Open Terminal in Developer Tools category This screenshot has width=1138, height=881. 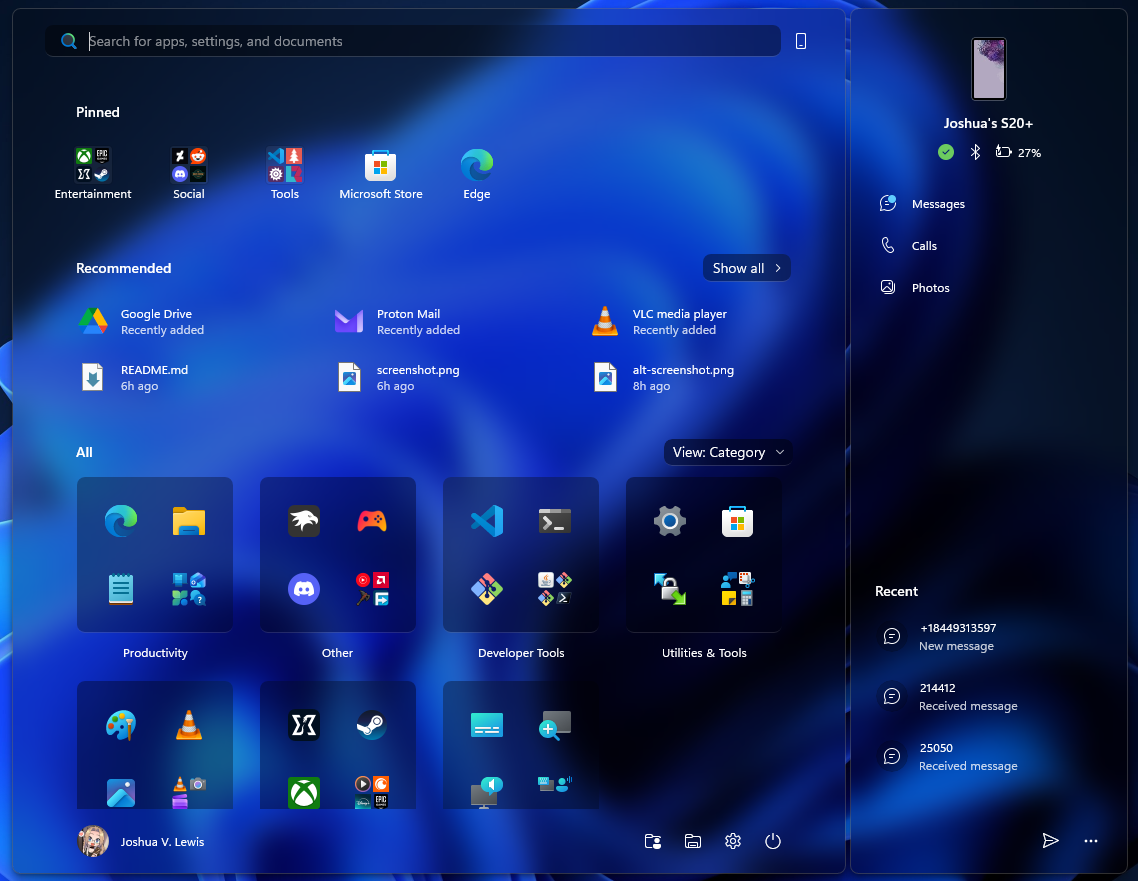pyautogui.click(x=554, y=521)
